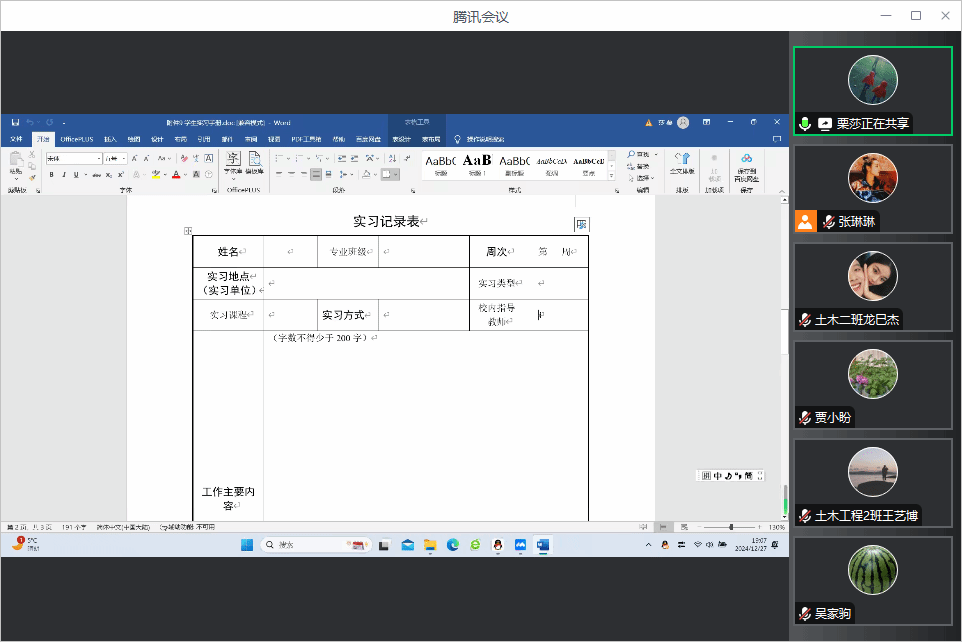Click the QQ penguin icon in the taskbar
Image resolution: width=962 pixels, height=642 pixels.
click(x=497, y=545)
